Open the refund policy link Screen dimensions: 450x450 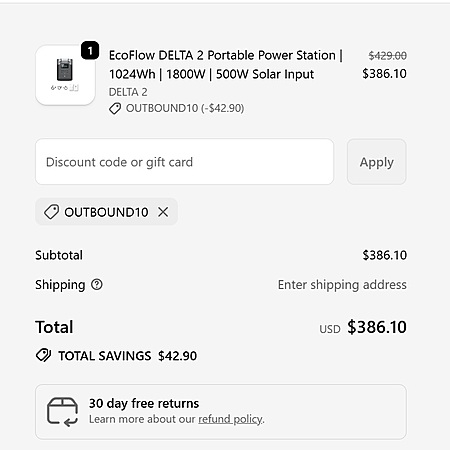coord(230,419)
